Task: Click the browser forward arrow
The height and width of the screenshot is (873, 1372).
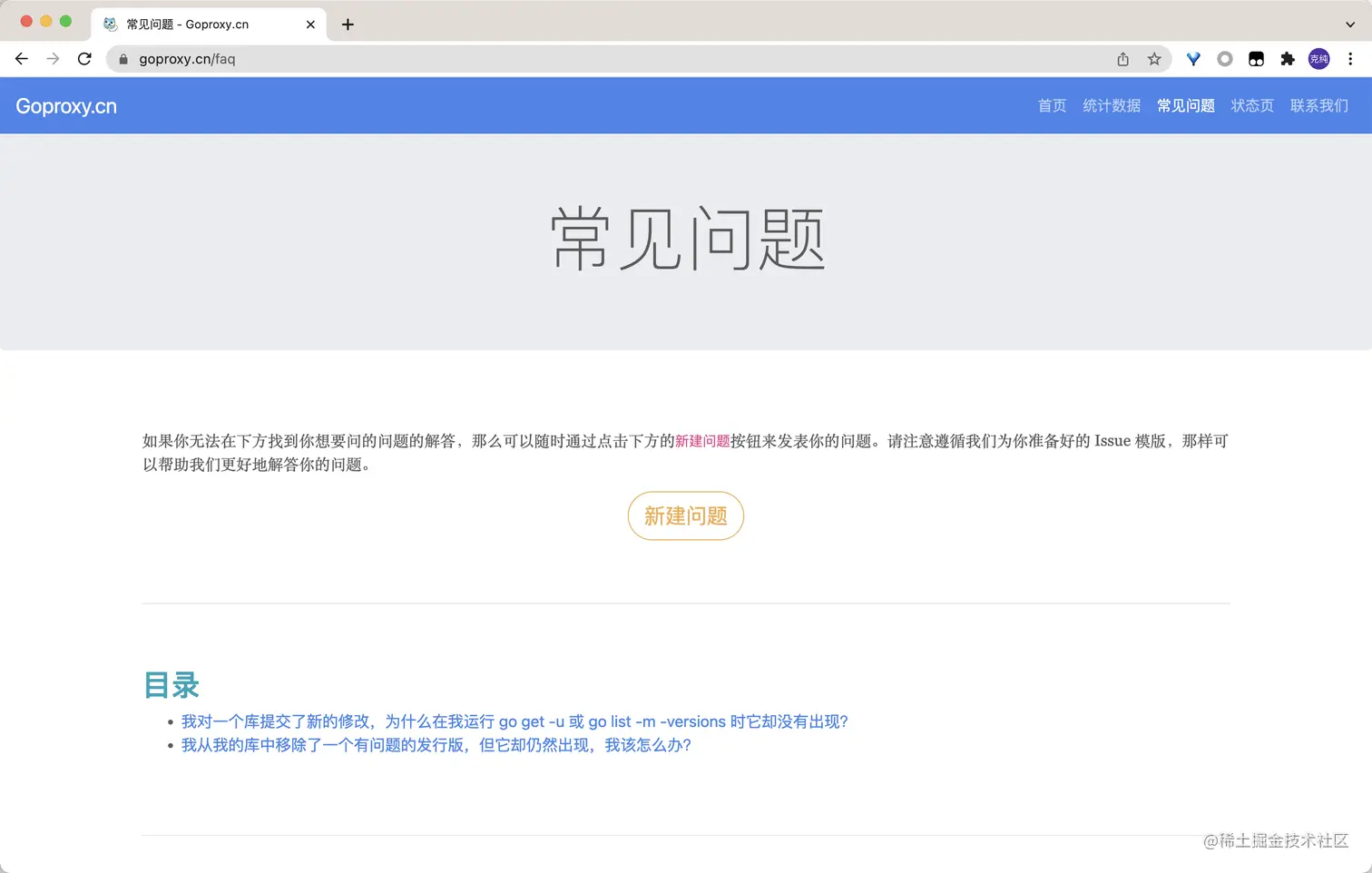Action: point(53,59)
